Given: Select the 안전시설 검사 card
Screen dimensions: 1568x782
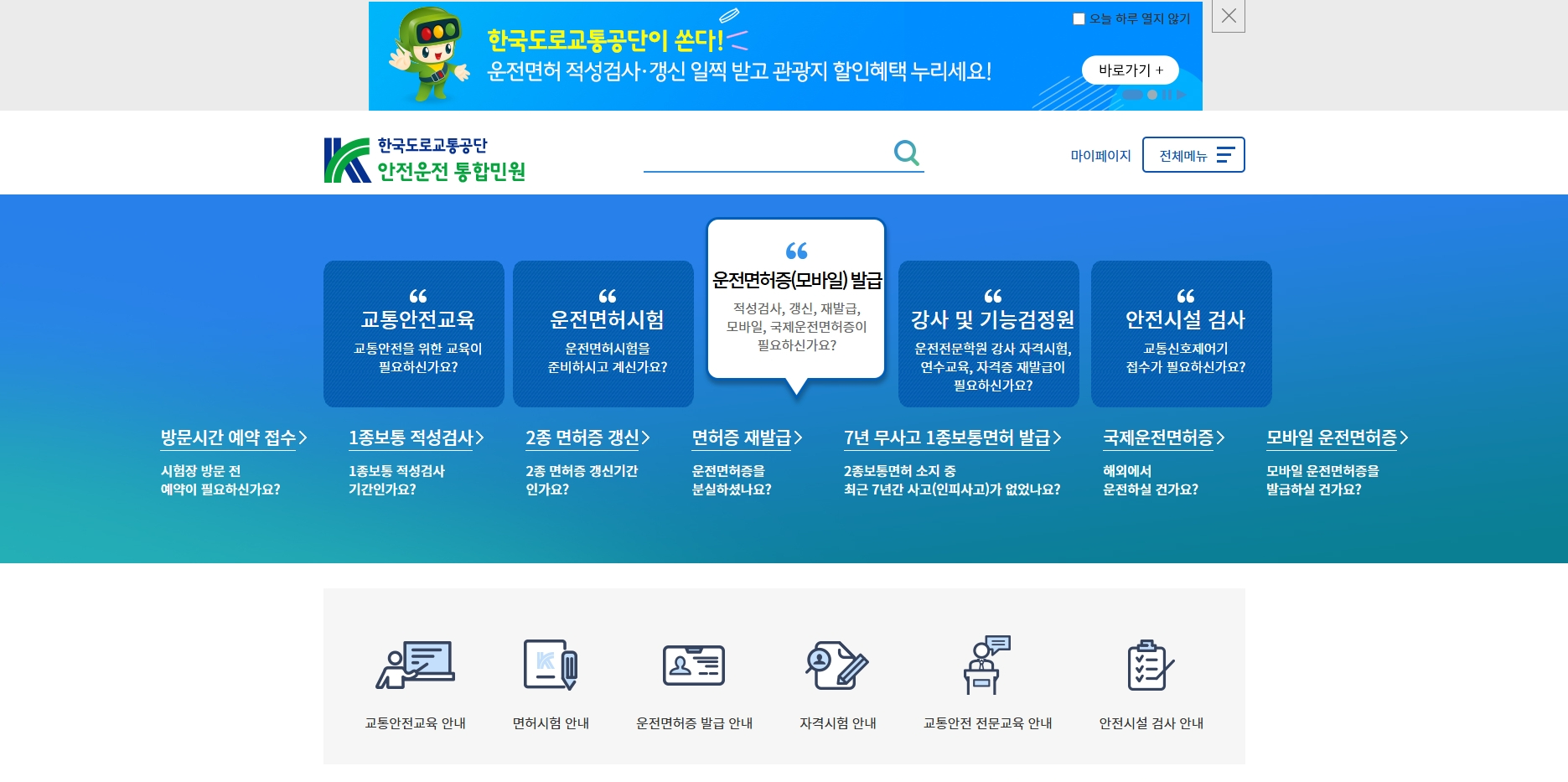Looking at the screenshot, I should (x=1182, y=334).
